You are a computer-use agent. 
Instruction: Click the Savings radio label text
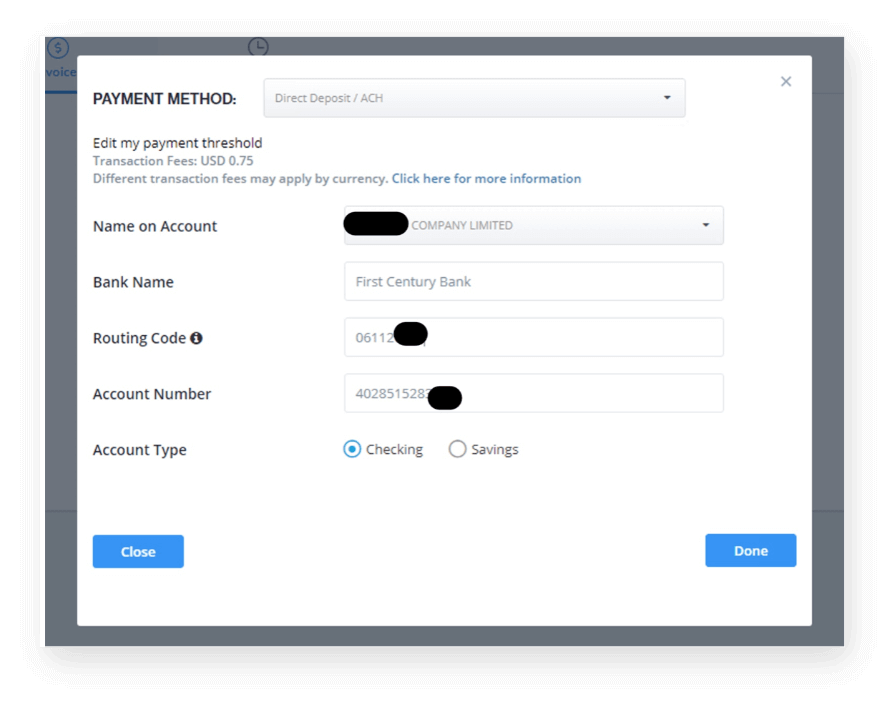tap(494, 450)
